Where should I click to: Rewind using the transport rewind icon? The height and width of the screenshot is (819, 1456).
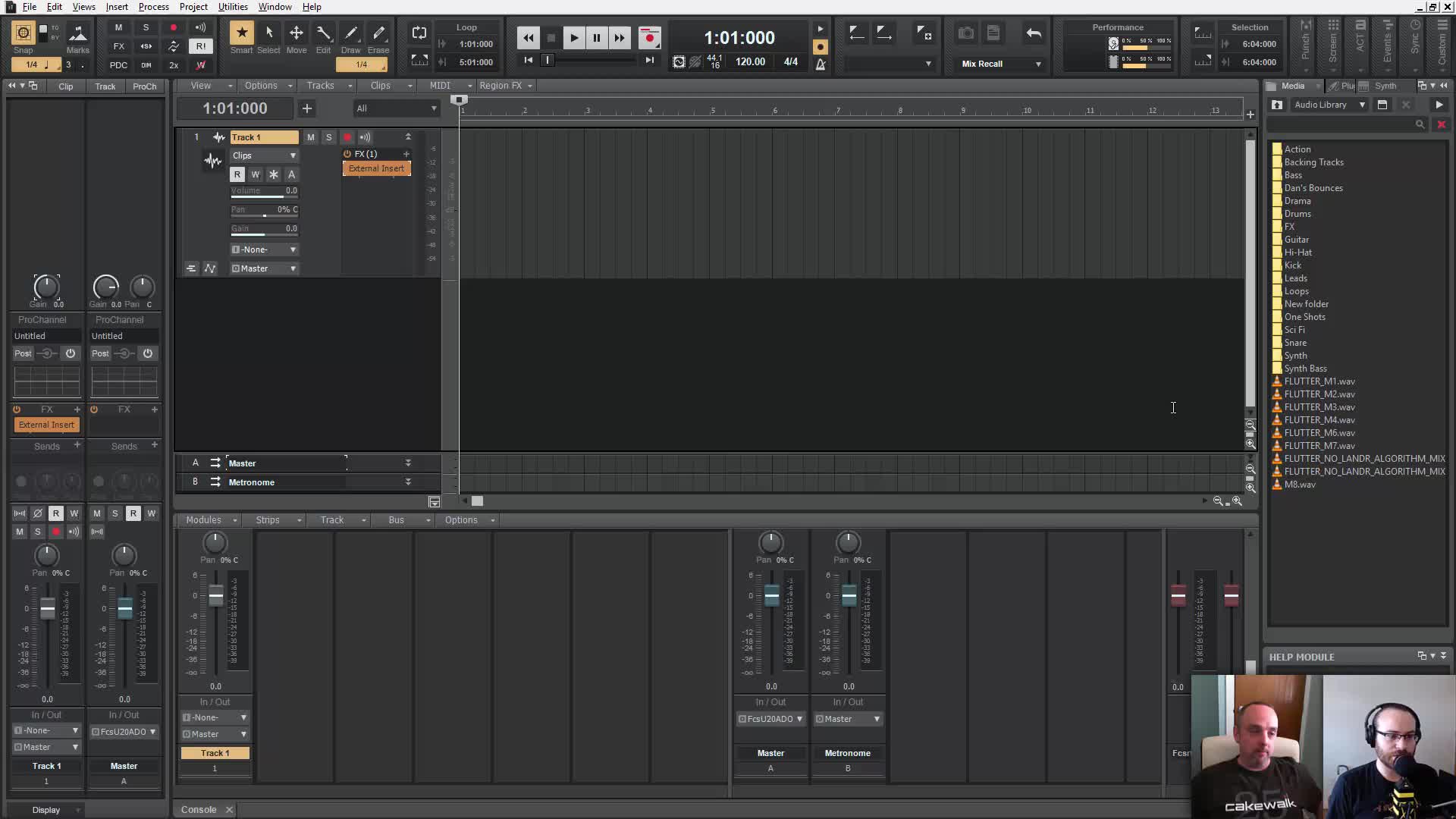[x=529, y=37]
